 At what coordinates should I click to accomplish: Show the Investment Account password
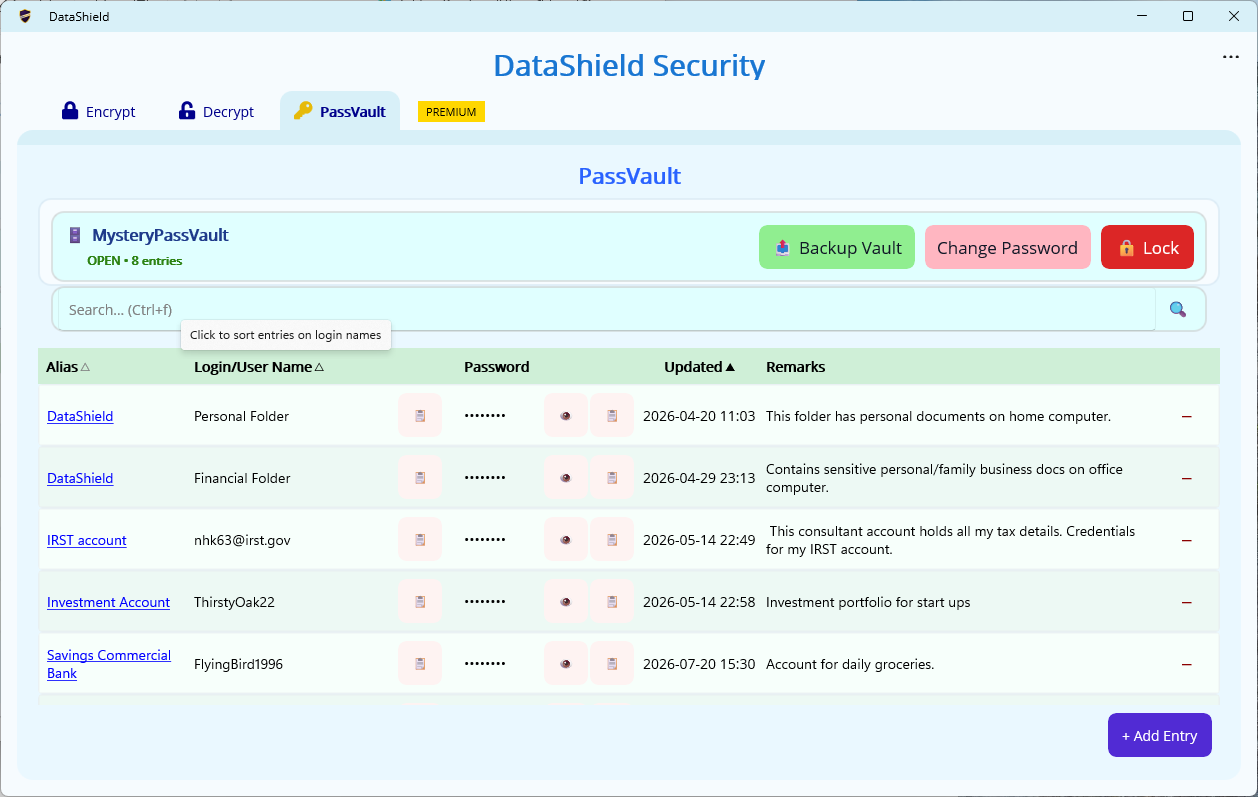566,601
